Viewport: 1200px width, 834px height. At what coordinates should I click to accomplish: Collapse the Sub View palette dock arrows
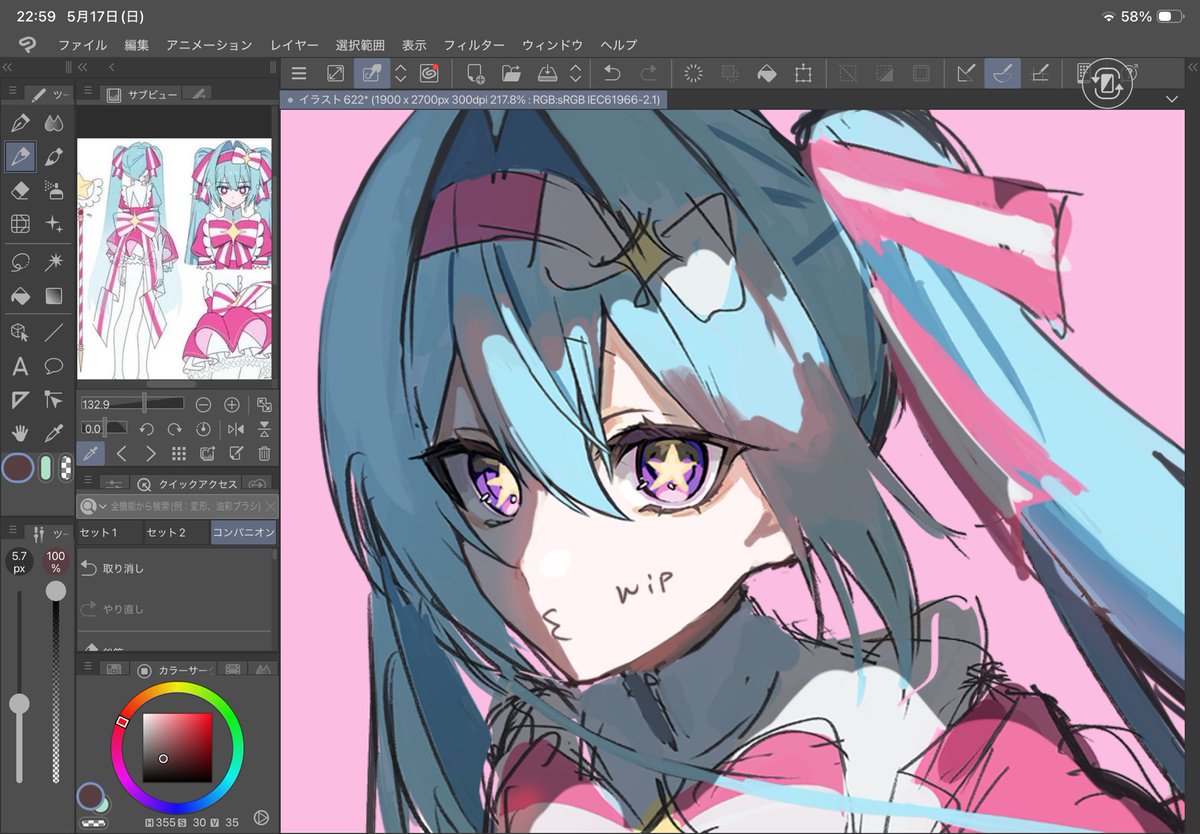pyautogui.click(x=83, y=67)
